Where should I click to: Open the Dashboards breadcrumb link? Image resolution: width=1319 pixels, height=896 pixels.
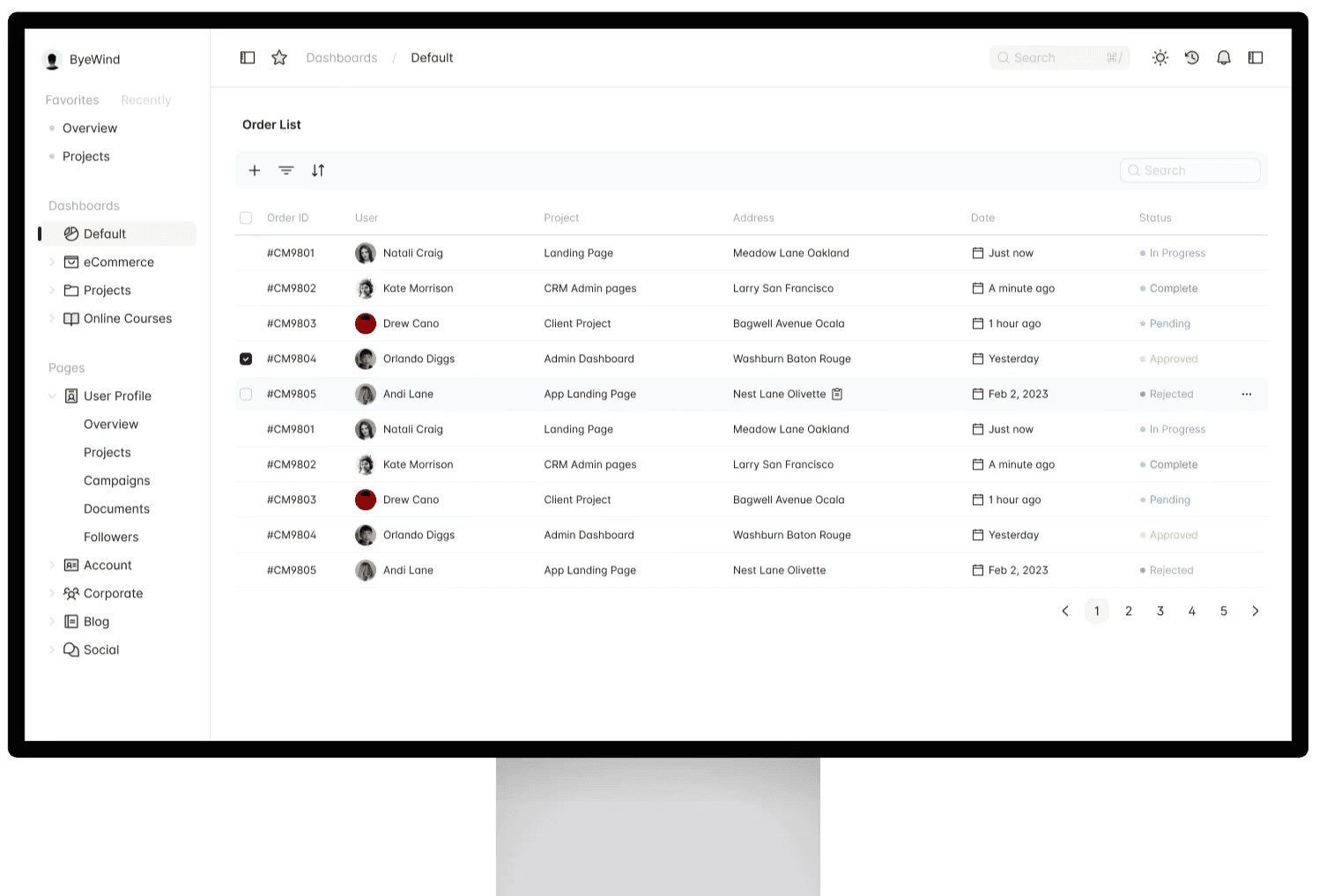click(x=342, y=57)
